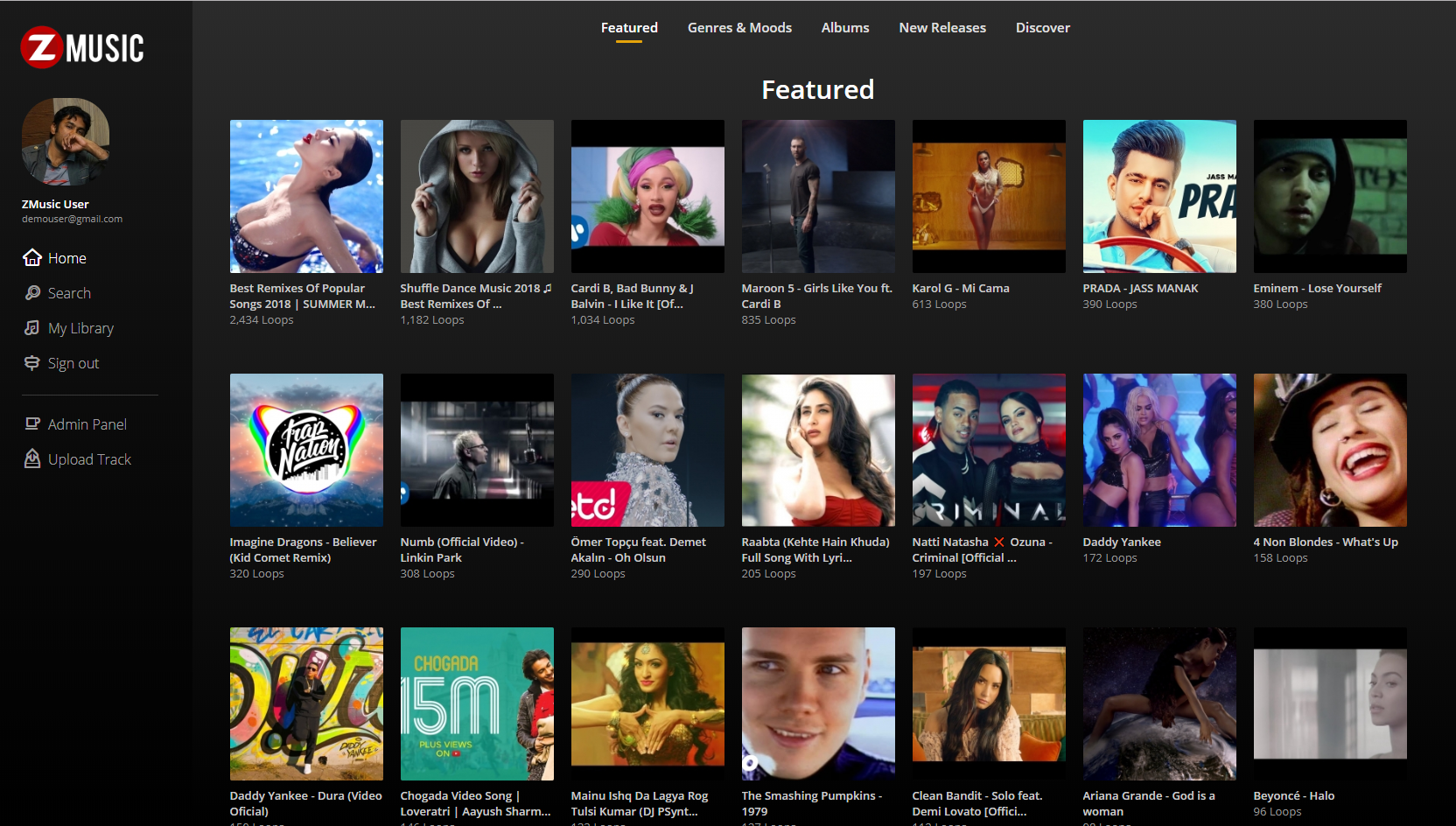Open 4 Non Blondes What's Up thumbnail
This screenshot has width=1456, height=826.
[1330, 450]
